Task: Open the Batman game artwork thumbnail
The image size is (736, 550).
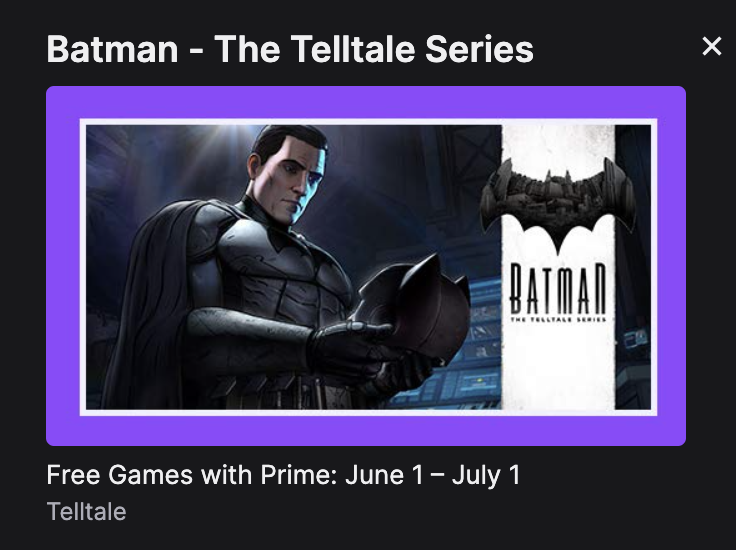Action: coord(366,266)
